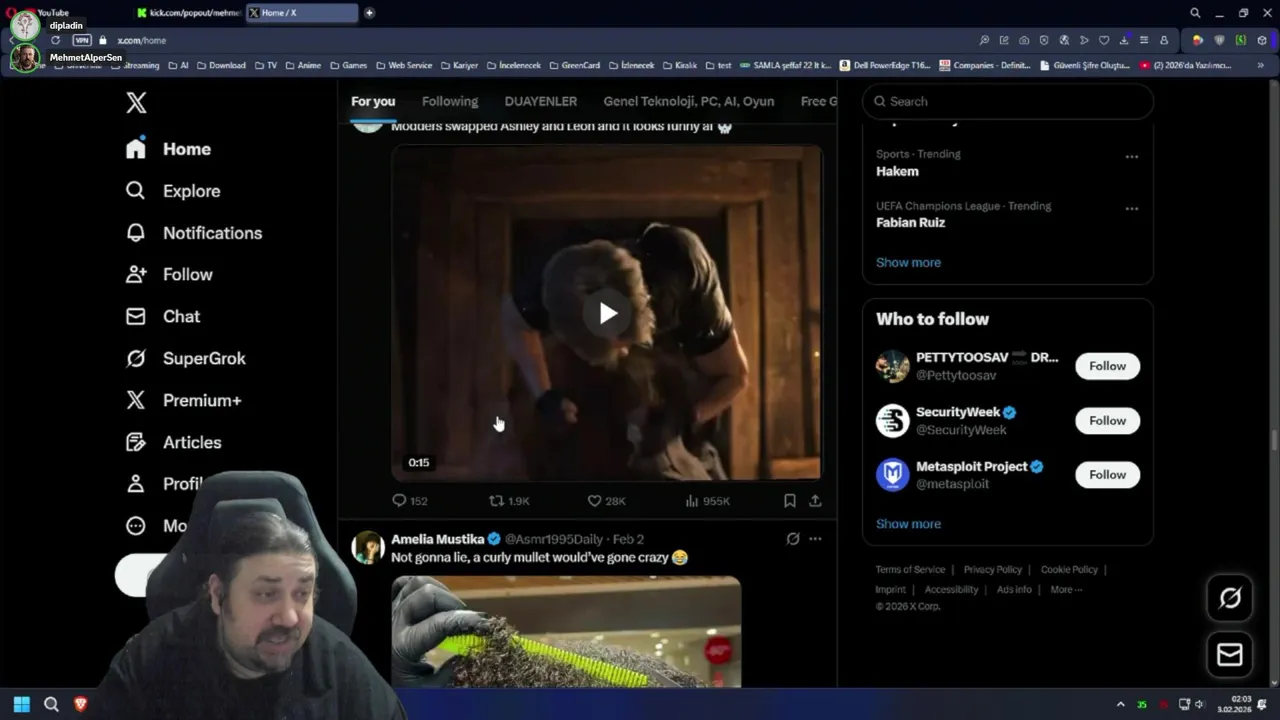Open the Games bookmarks folder
This screenshot has width=1280, height=720.
click(348, 65)
